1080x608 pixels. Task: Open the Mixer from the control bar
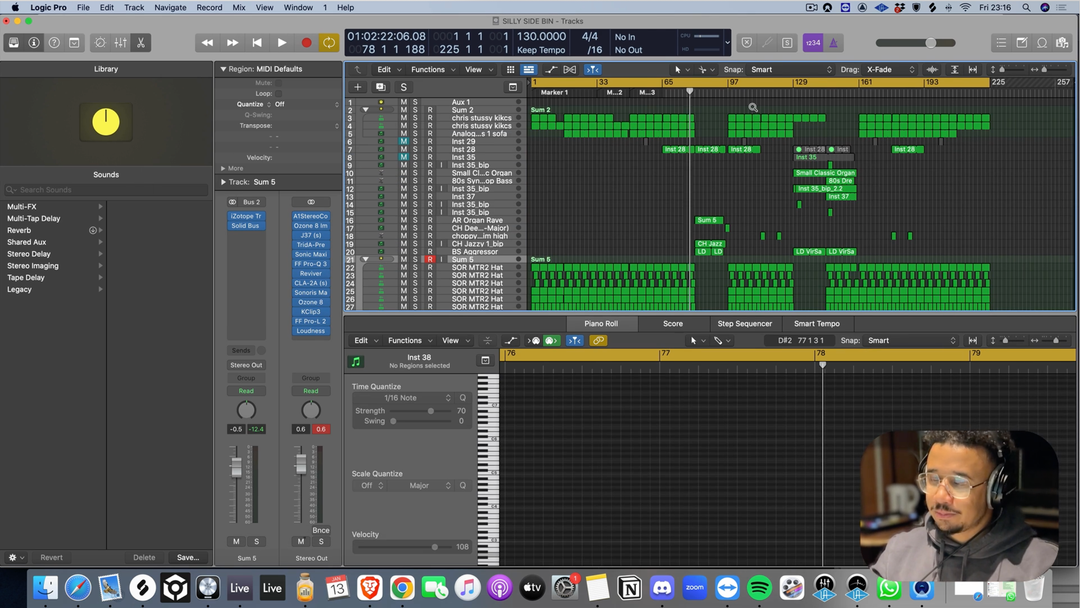tap(120, 43)
